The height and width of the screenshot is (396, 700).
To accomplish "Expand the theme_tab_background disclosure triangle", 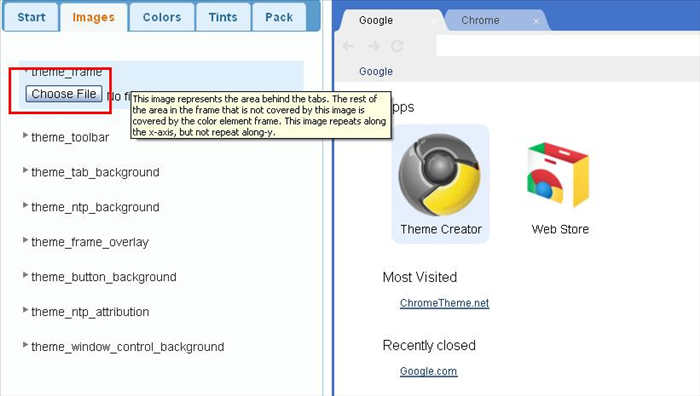I will click(25, 170).
